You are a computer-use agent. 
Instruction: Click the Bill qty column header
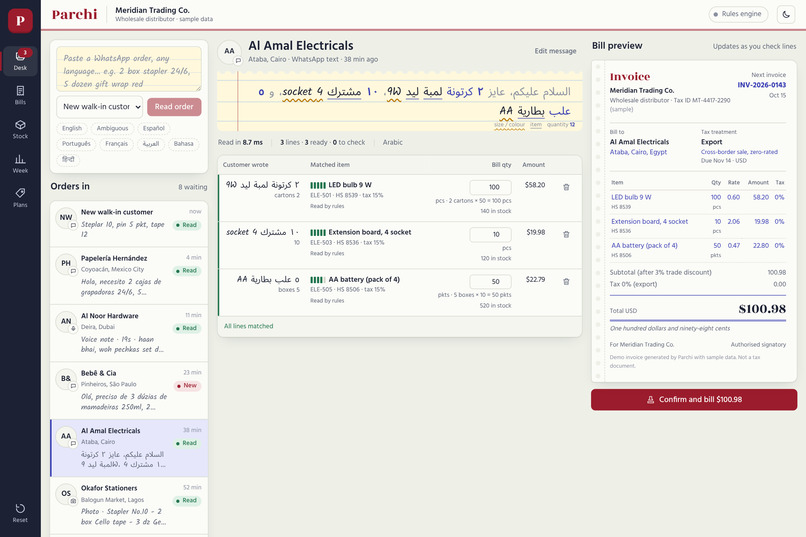(x=501, y=165)
